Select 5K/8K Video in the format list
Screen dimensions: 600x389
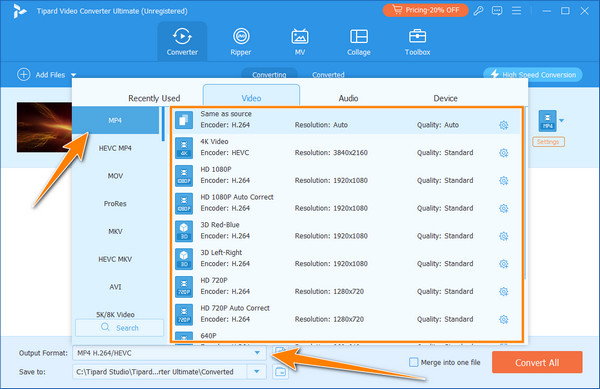pos(115,314)
